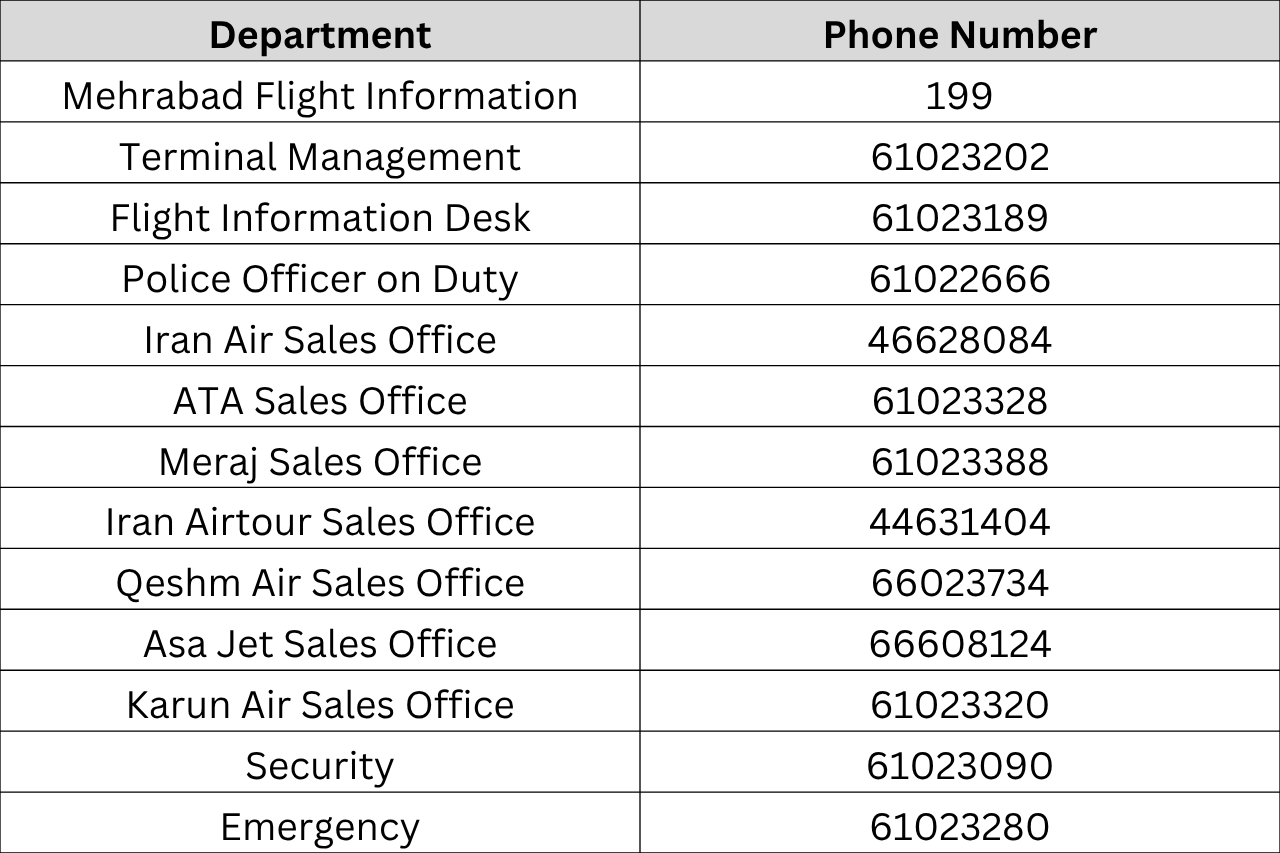Click the phone number 61023202
Image resolution: width=1280 pixels, height=853 pixels.
tap(960, 157)
